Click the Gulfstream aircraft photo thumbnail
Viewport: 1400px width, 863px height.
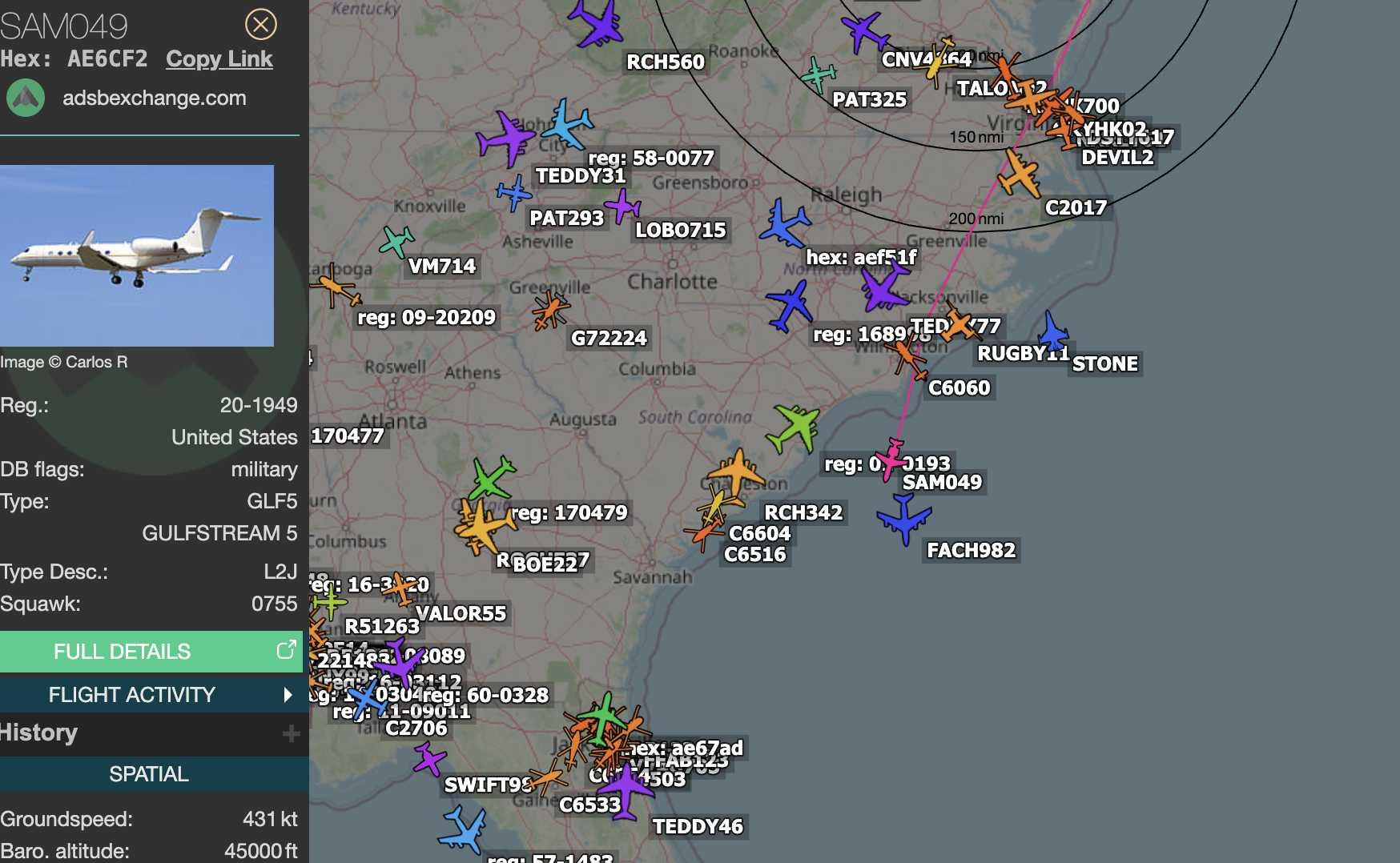pyautogui.click(x=137, y=255)
